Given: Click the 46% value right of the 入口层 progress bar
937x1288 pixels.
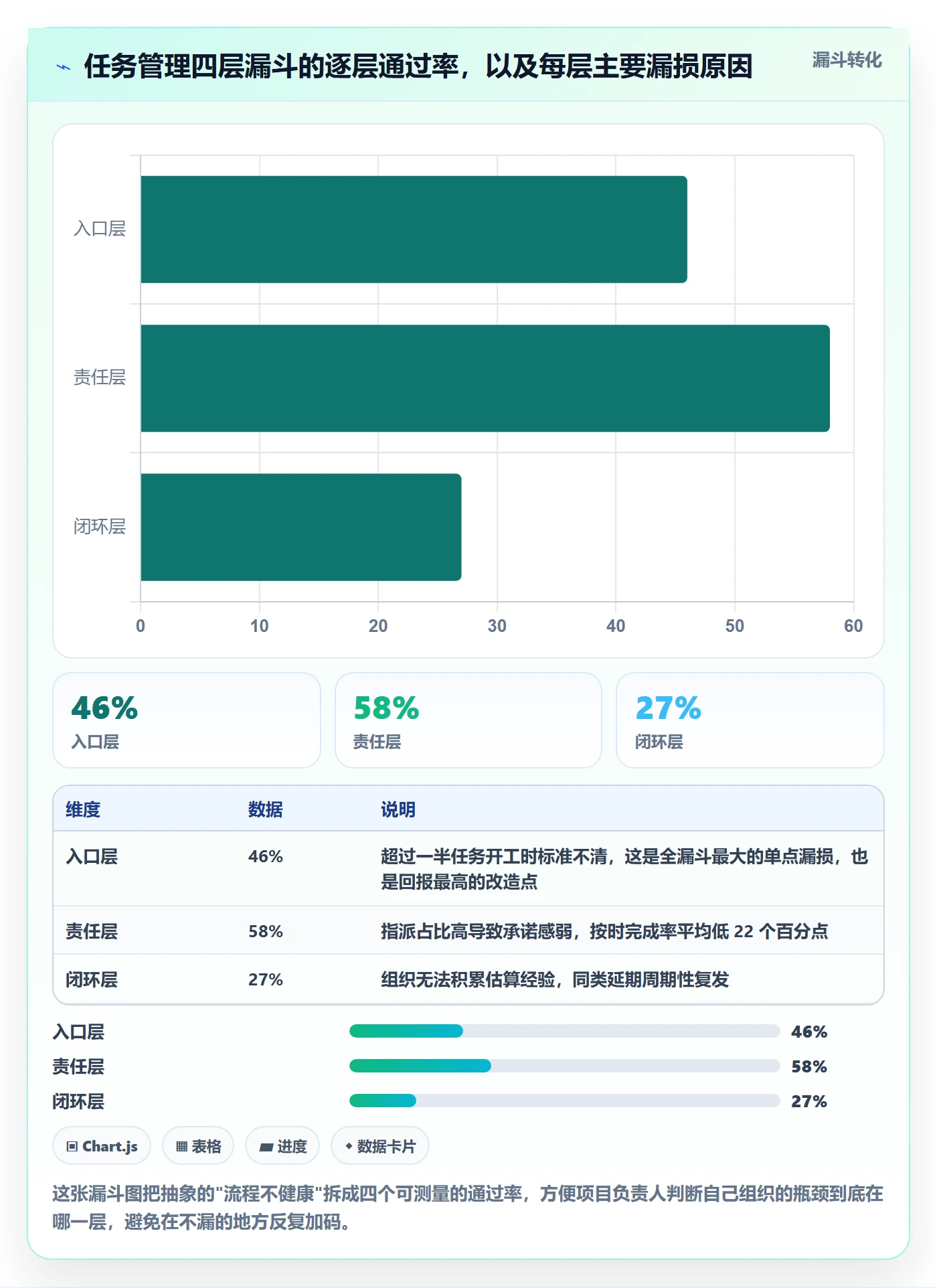Looking at the screenshot, I should click(x=809, y=1032).
